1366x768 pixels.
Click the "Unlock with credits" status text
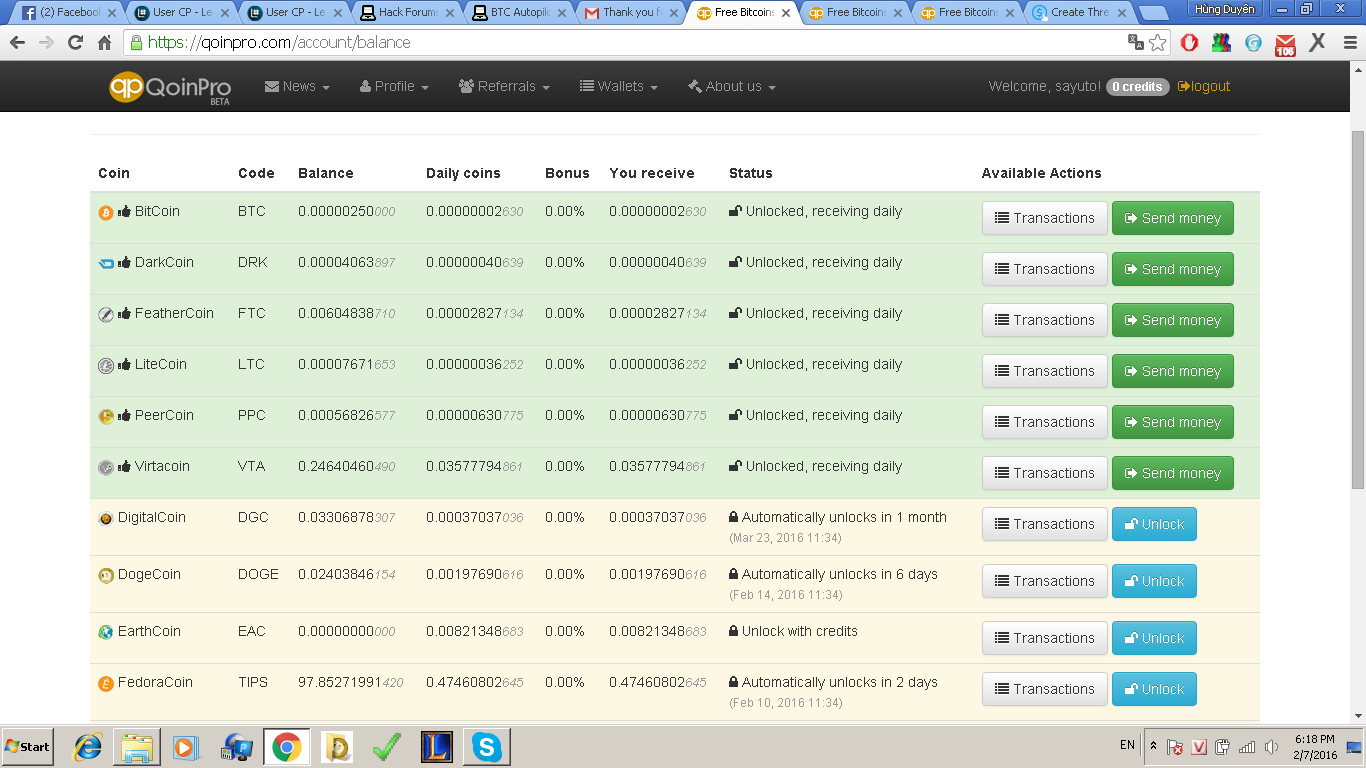[x=799, y=632]
